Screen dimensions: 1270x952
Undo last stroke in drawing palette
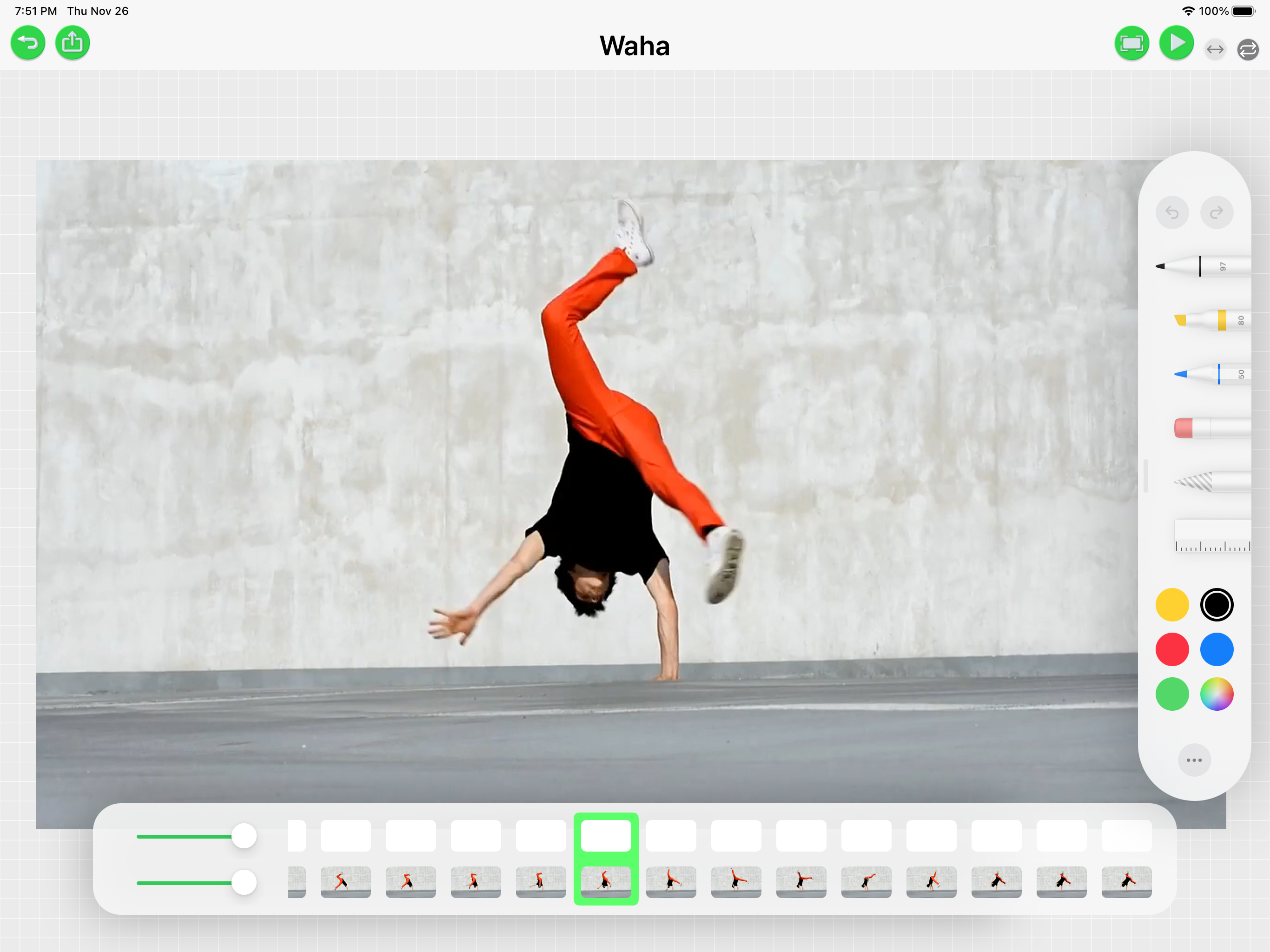click(1172, 213)
